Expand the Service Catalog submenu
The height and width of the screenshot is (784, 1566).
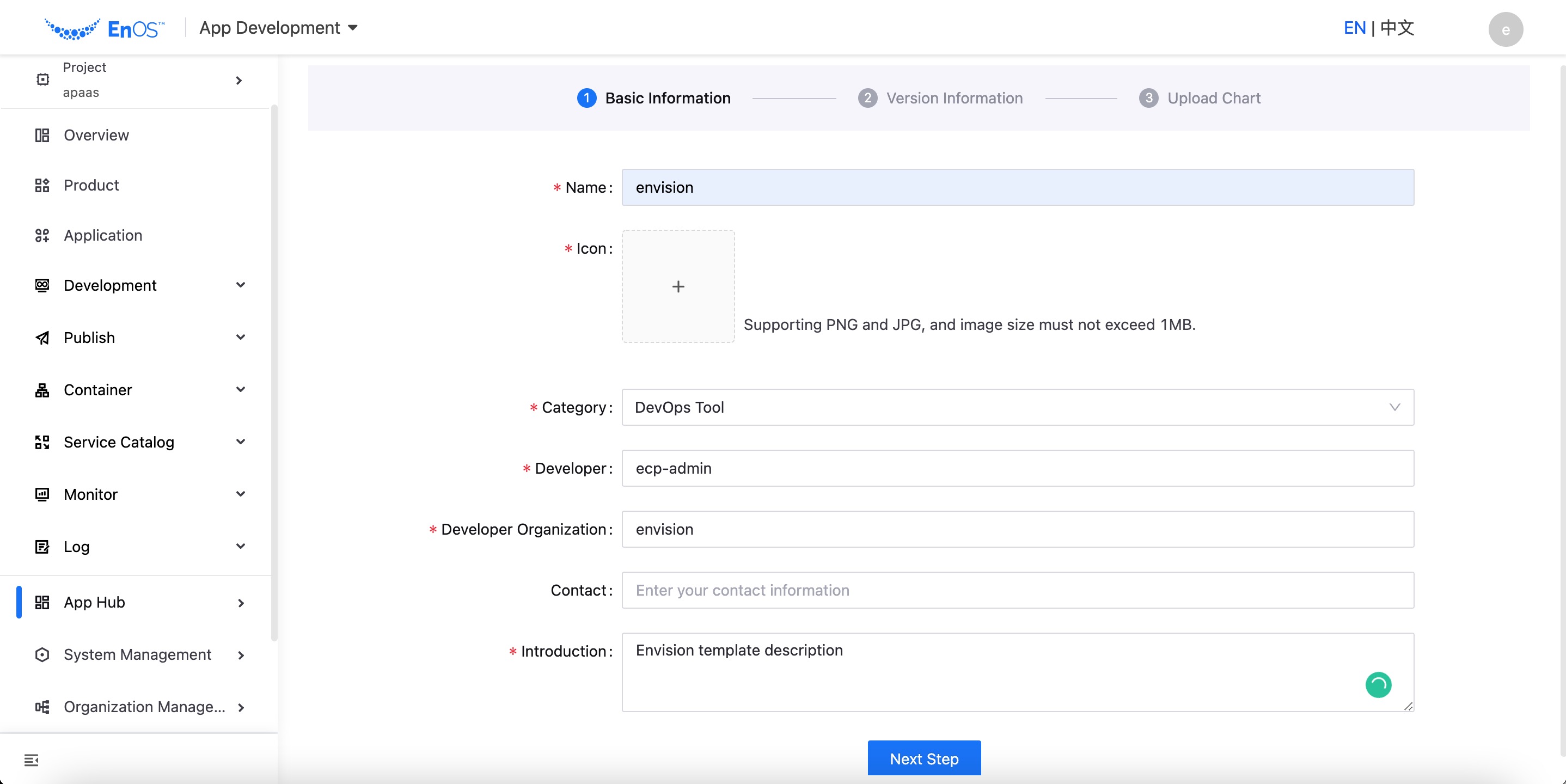click(241, 442)
